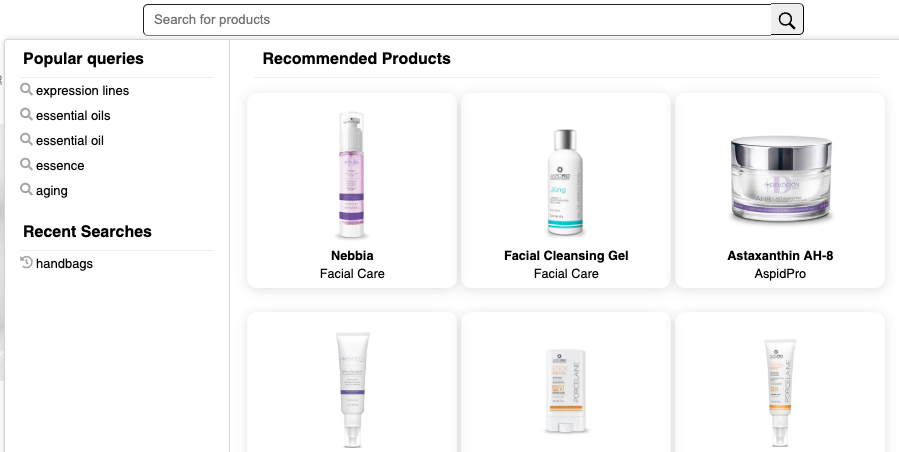Click the magnifying glass search button
This screenshot has height=452, width=899.
pyautogui.click(x=787, y=20)
